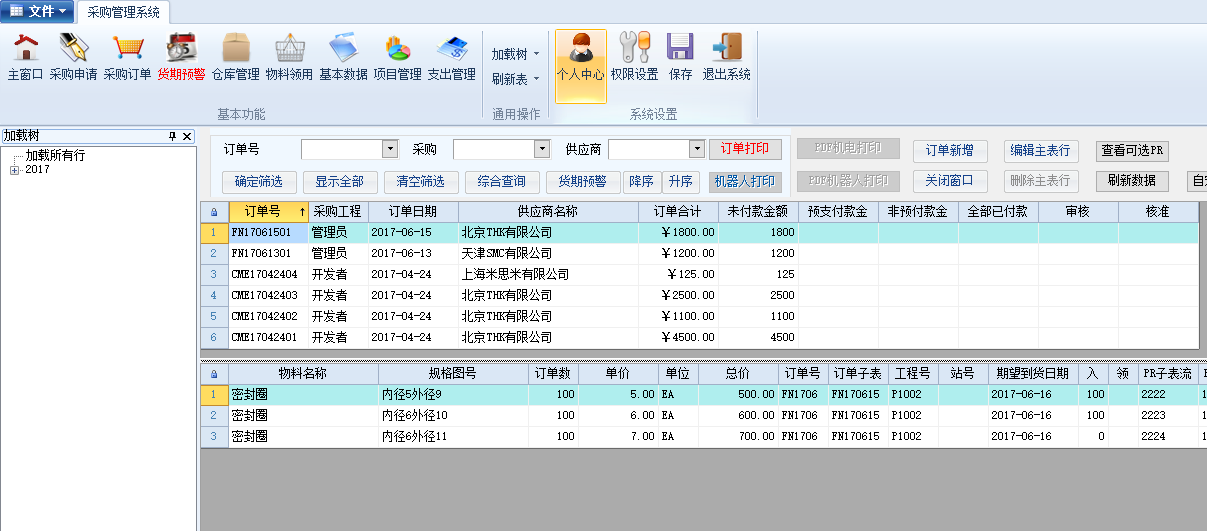
Task: Select order row FN17061501
Action: (700, 232)
